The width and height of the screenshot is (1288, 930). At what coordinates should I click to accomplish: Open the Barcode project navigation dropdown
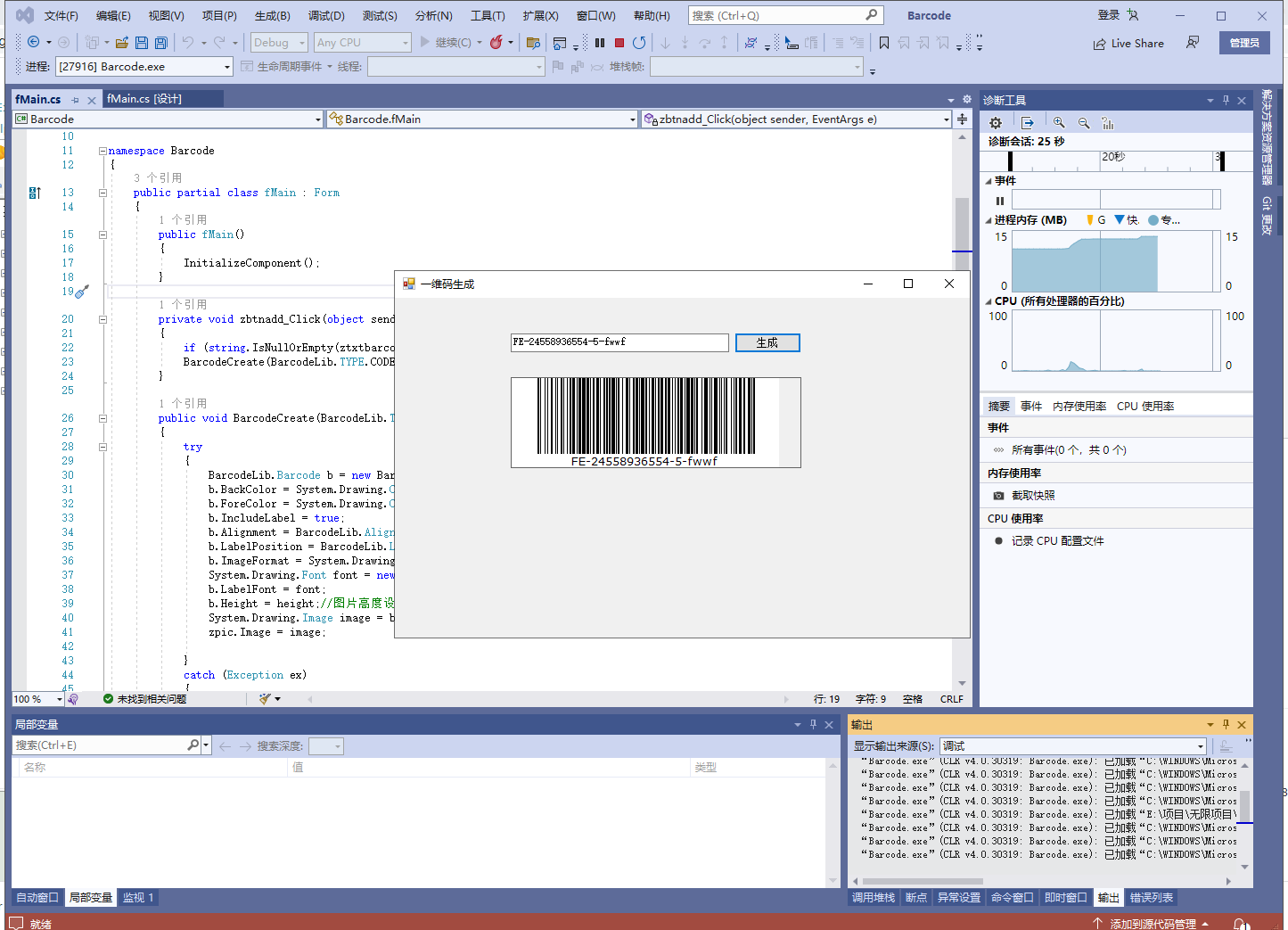pyautogui.click(x=168, y=119)
